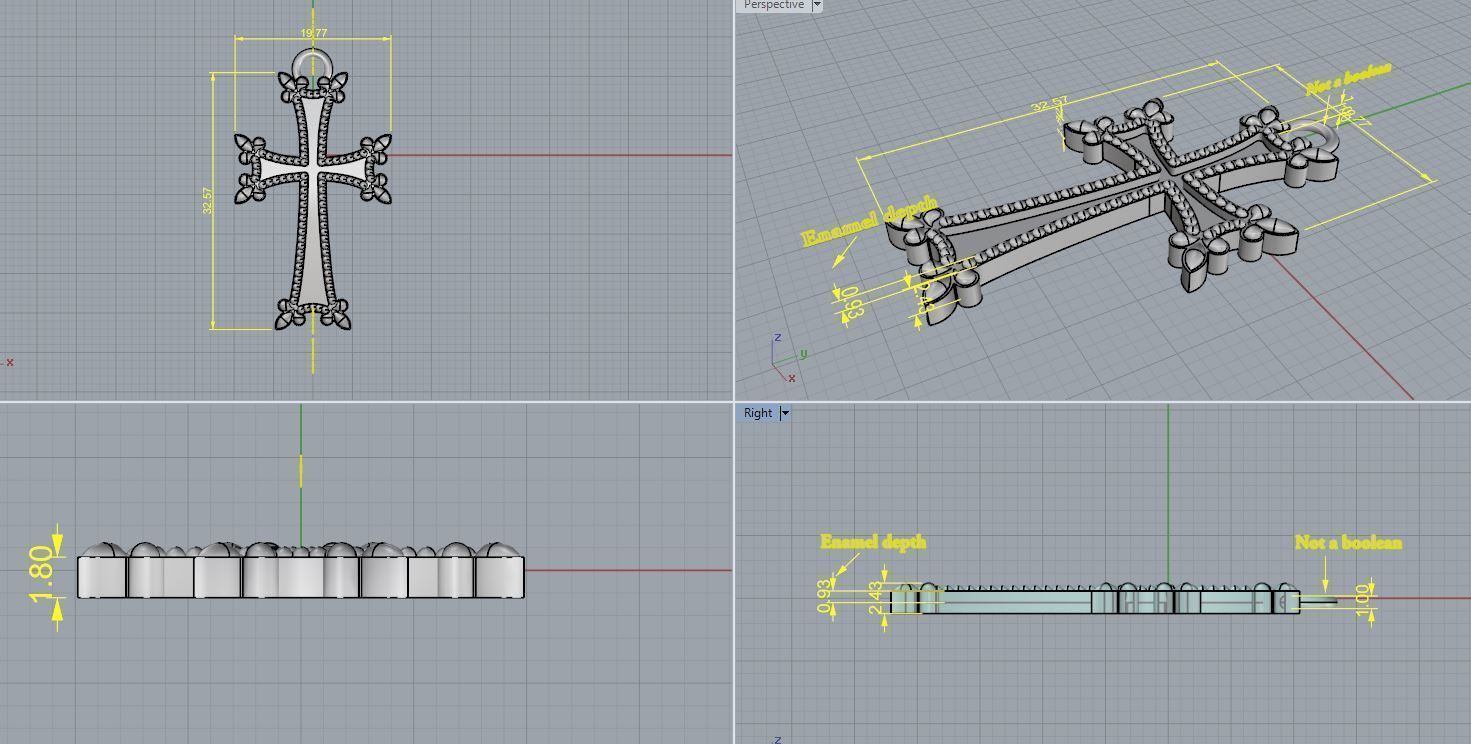This screenshot has width=1471, height=744.
Task: Select 'Enamel depth' annotation in Right view
Action: 873,542
